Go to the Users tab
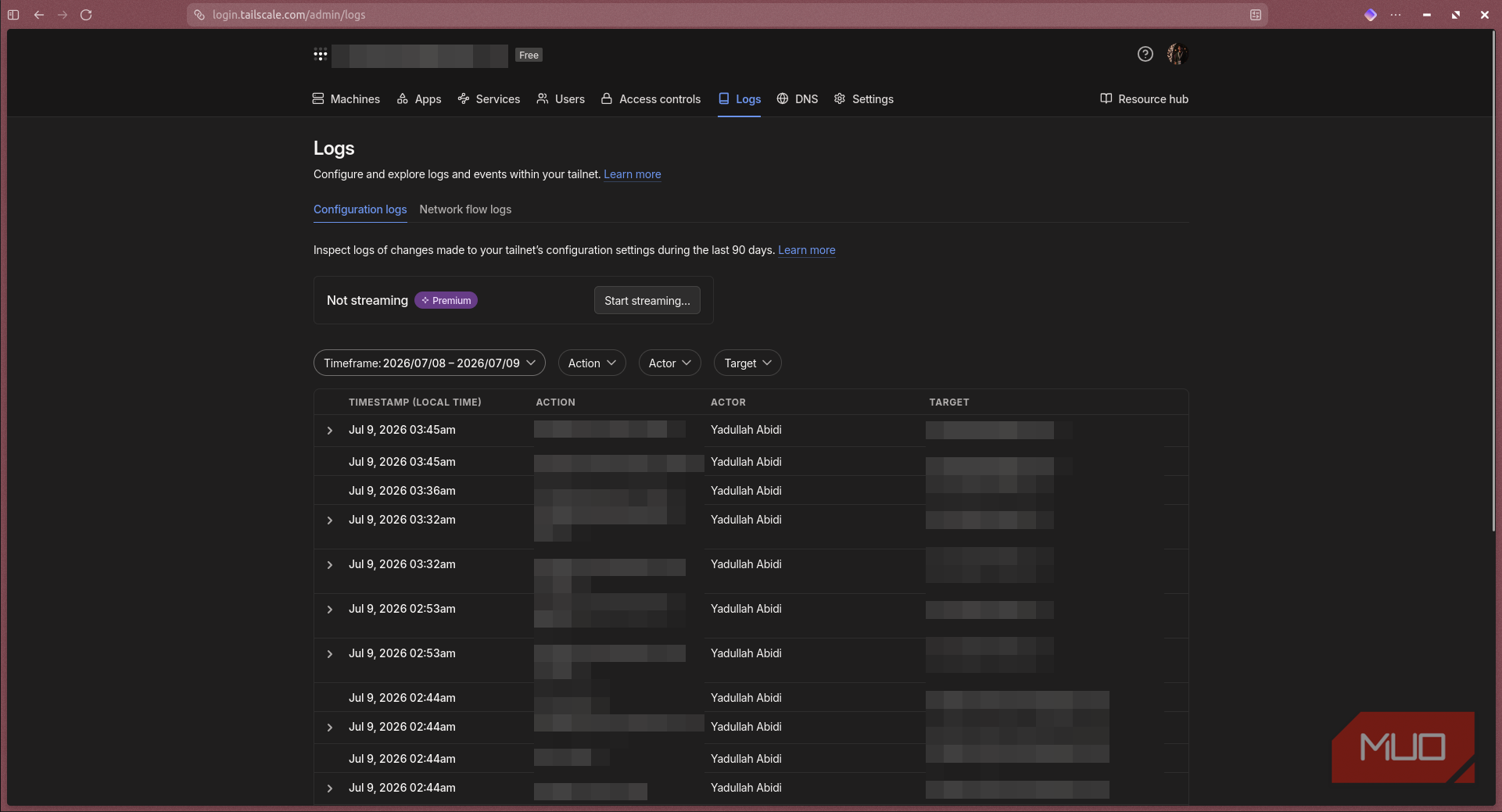 pos(561,99)
